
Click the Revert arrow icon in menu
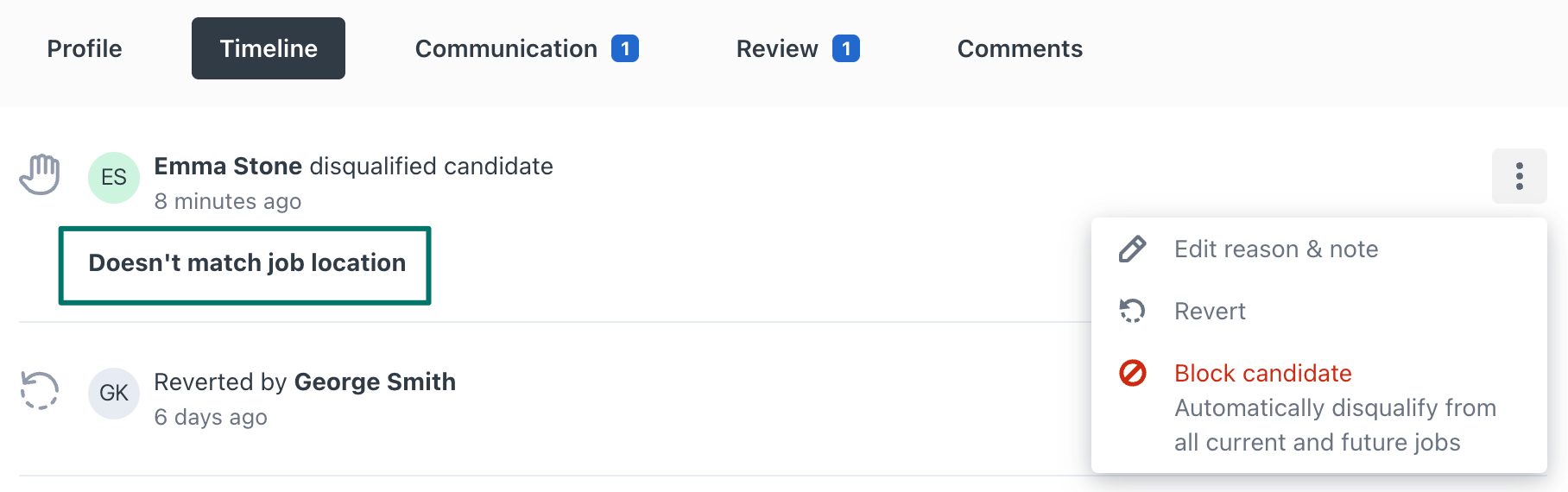pyautogui.click(x=1132, y=311)
